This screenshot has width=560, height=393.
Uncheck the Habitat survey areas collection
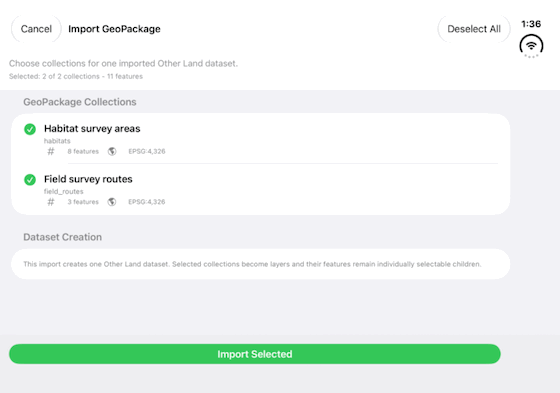[x=30, y=129]
